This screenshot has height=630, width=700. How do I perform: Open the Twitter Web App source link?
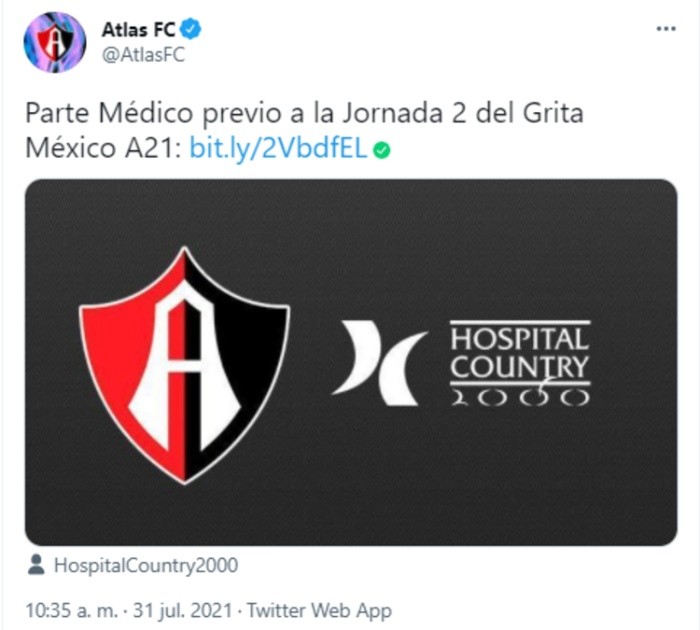point(319,611)
